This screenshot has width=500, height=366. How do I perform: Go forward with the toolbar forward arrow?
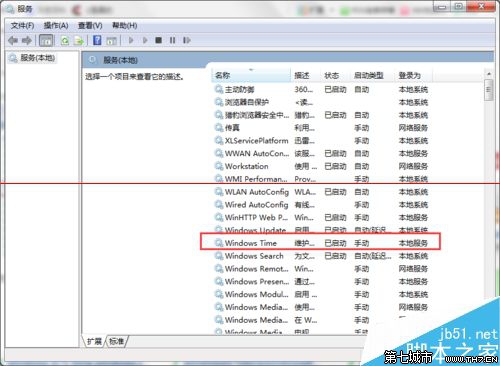click(x=27, y=40)
